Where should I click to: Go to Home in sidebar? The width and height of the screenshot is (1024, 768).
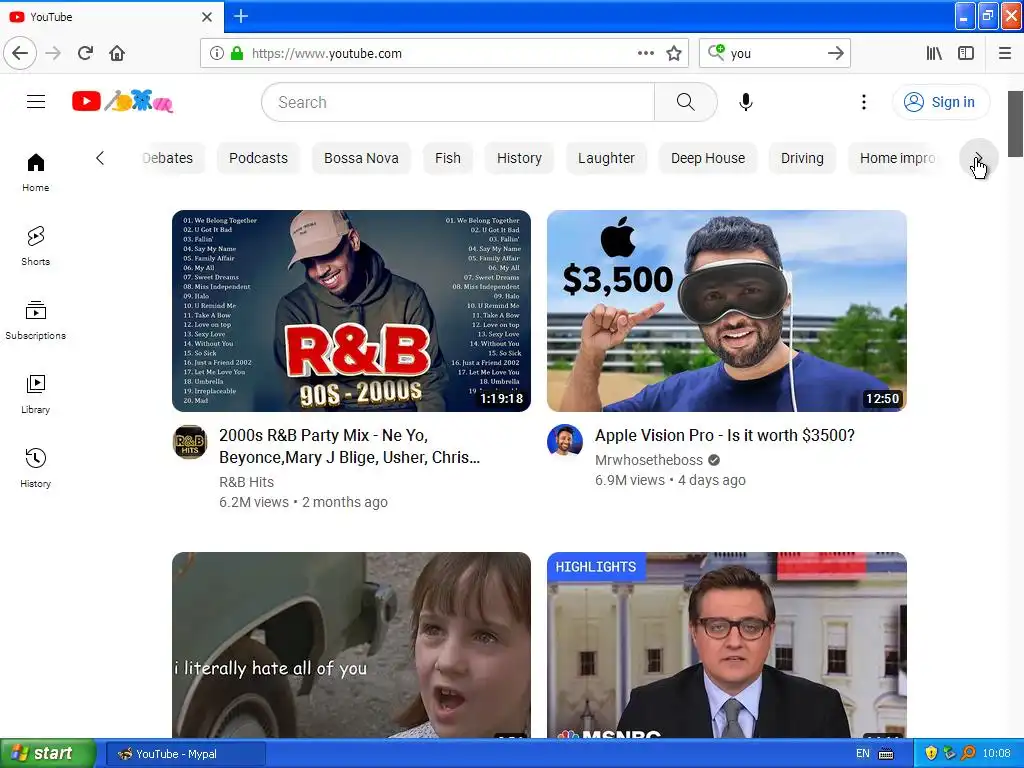tap(35, 172)
